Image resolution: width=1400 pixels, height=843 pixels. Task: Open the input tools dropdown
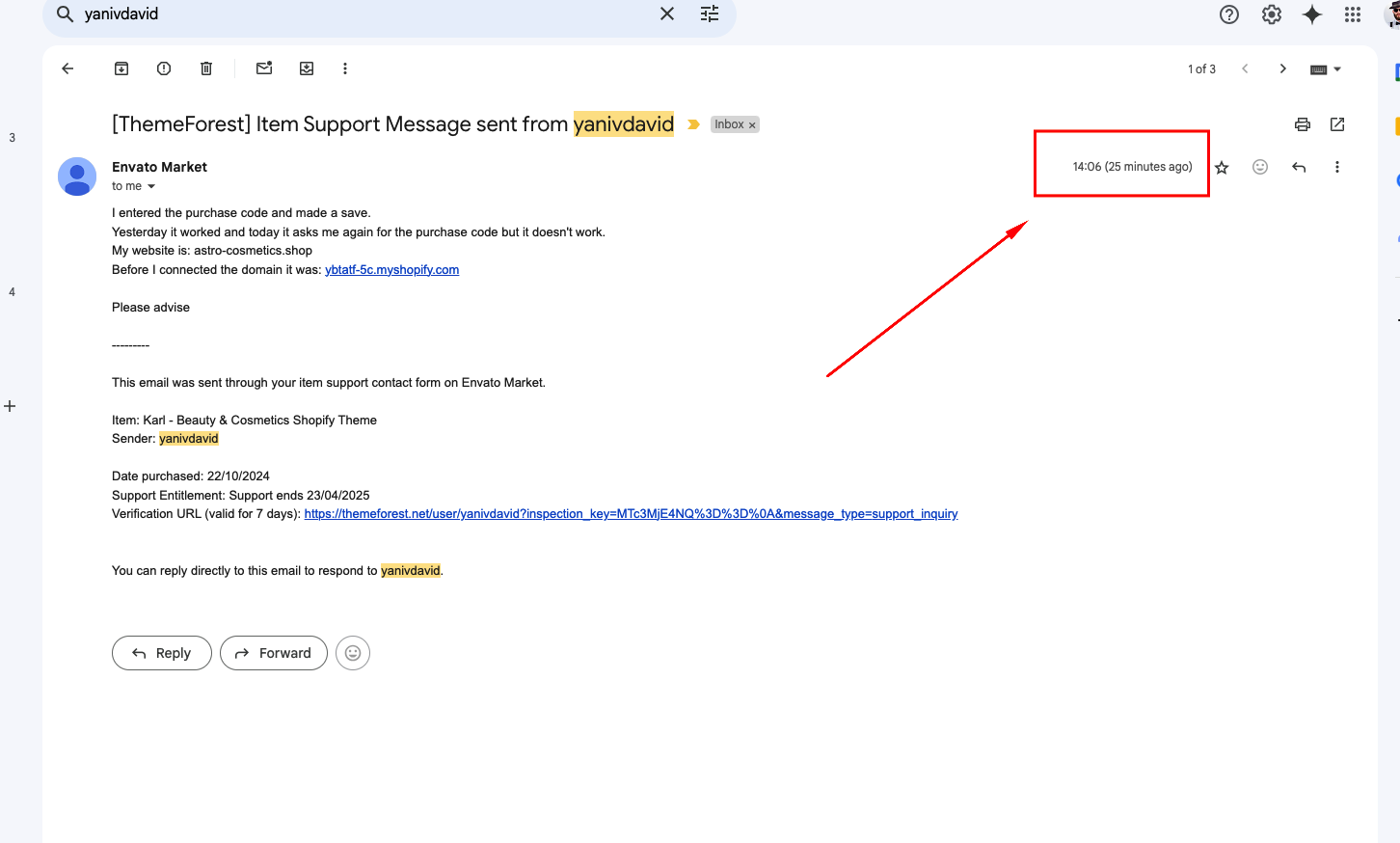(x=1326, y=69)
